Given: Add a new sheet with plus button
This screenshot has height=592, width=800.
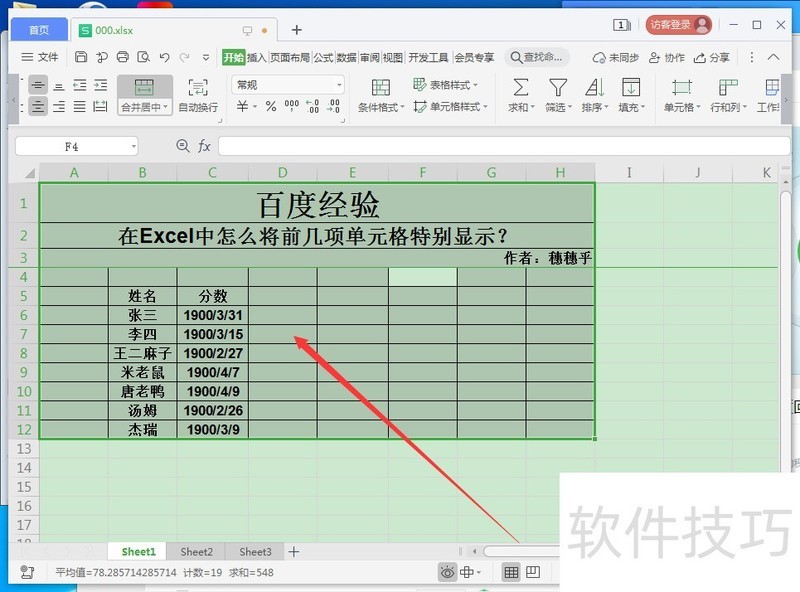Looking at the screenshot, I should 294,552.
